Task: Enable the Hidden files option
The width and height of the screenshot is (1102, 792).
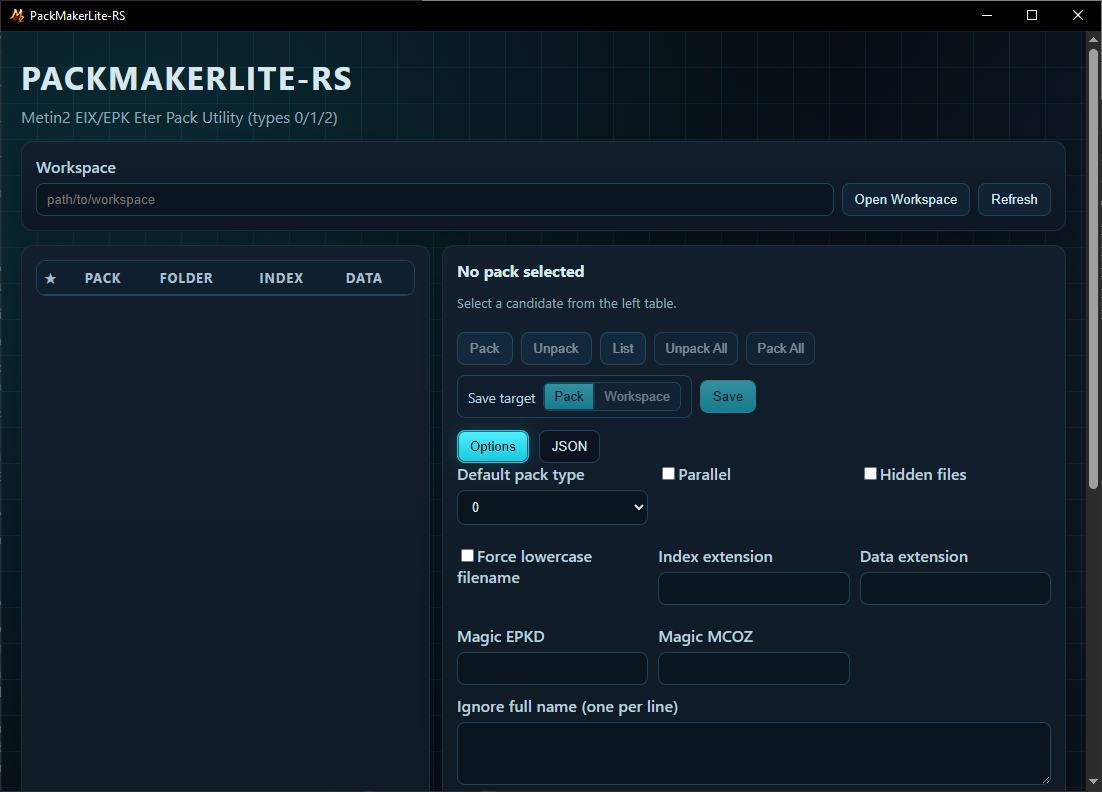Action: [870, 473]
